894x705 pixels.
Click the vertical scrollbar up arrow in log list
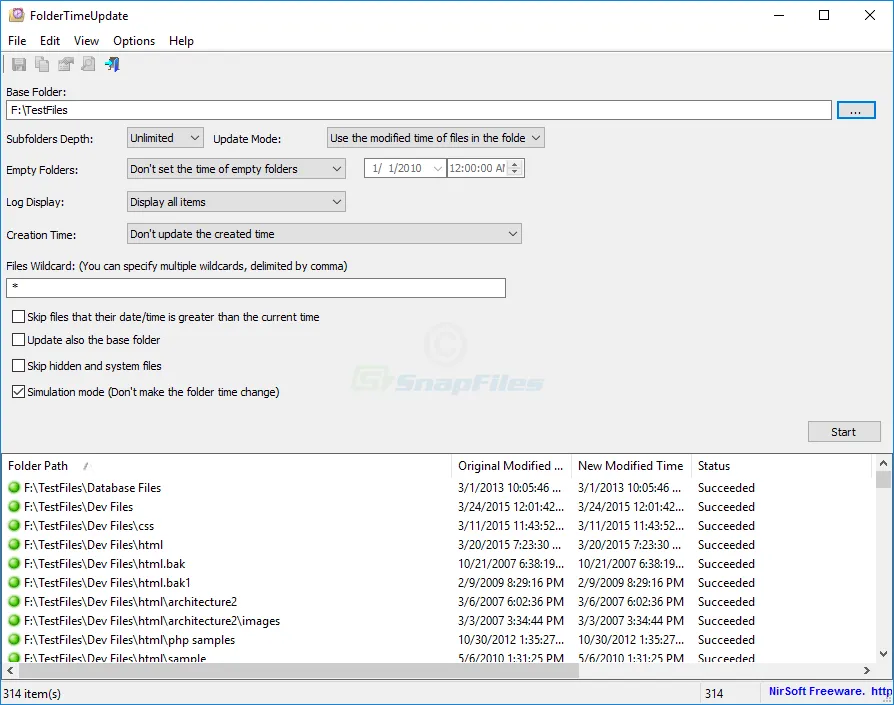point(883,463)
